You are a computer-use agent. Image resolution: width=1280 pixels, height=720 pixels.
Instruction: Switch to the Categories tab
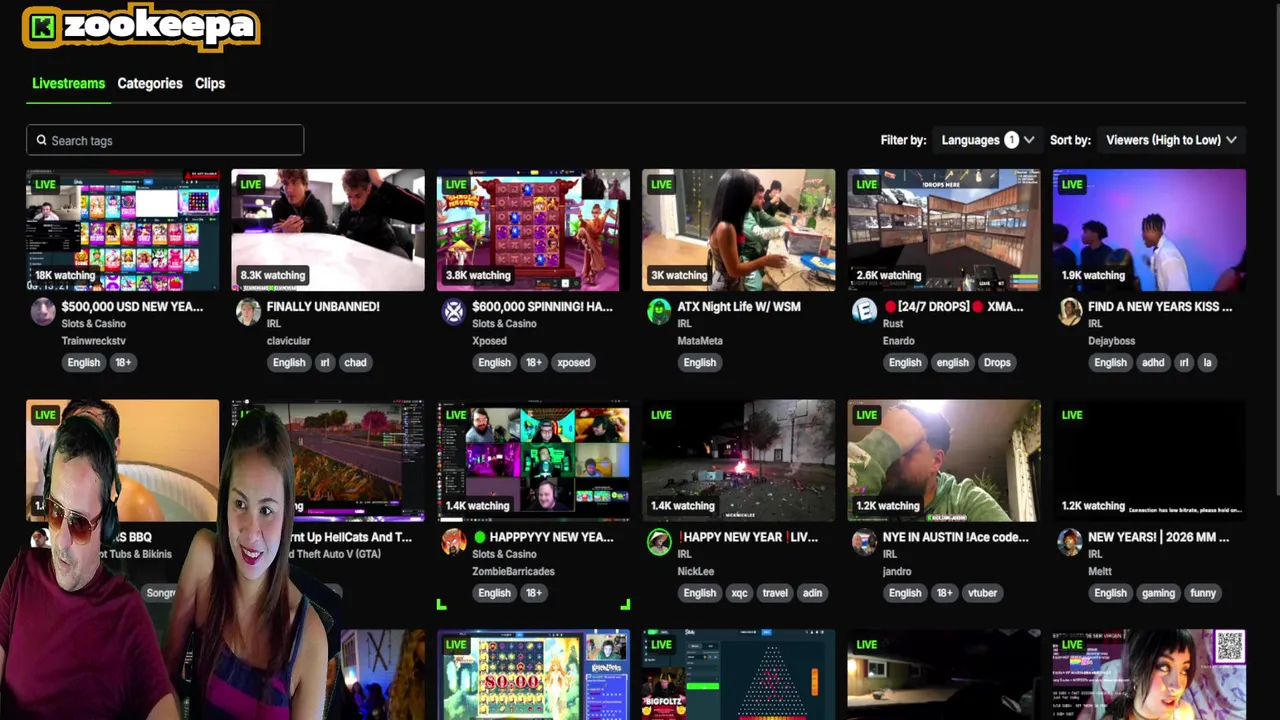150,83
